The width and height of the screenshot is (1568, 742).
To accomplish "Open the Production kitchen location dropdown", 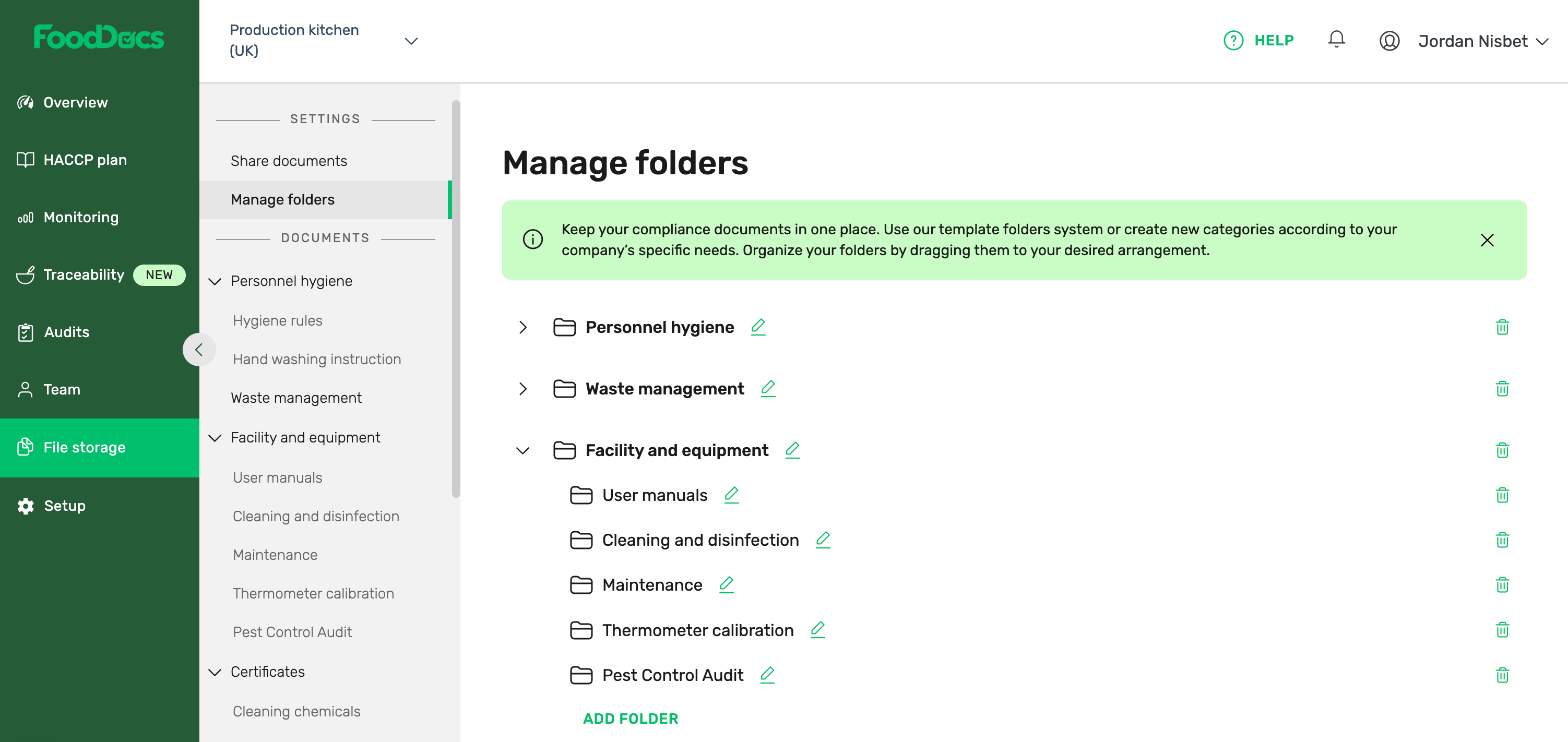I will point(411,40).
